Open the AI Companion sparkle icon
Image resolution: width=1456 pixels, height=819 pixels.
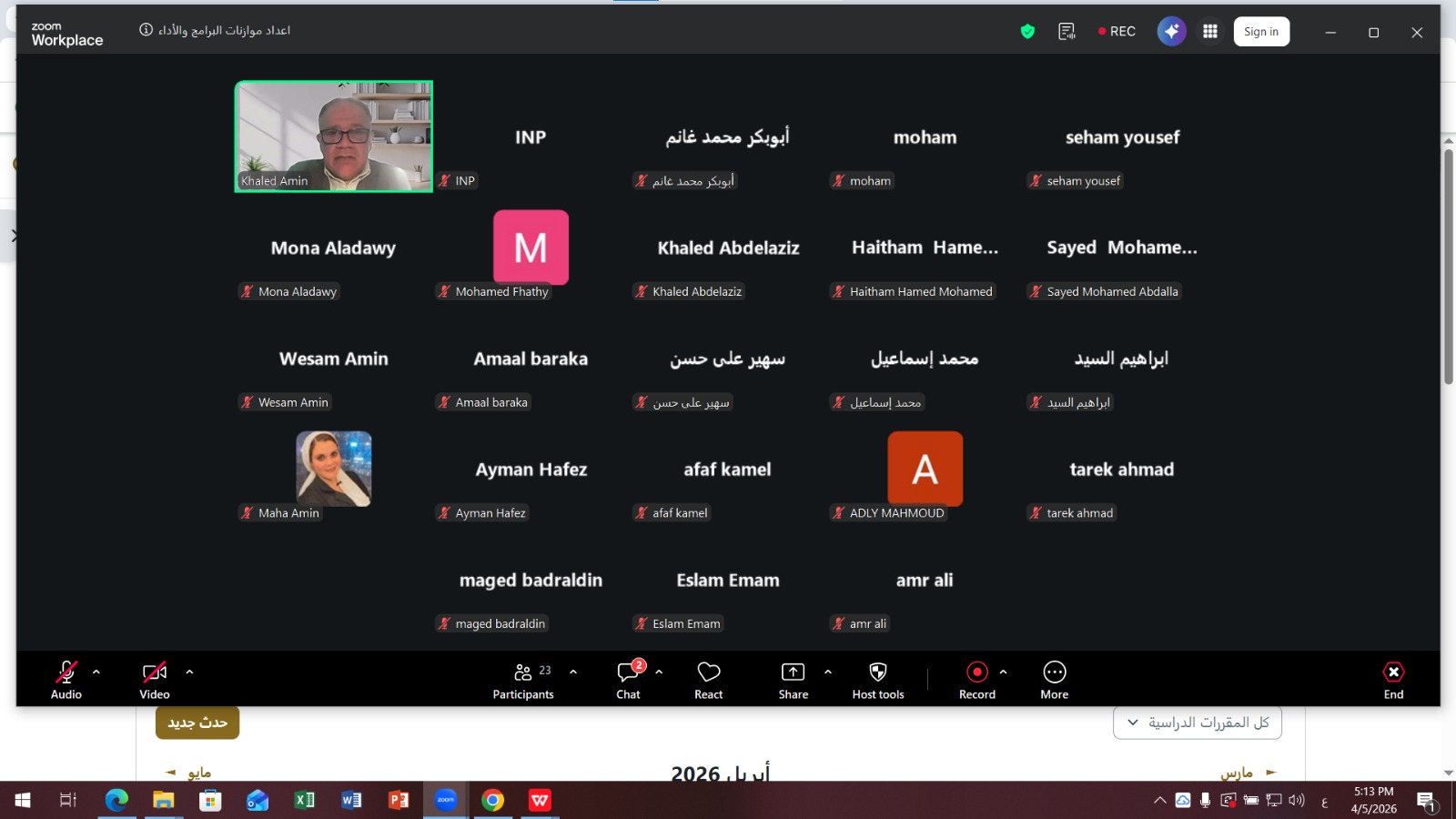click(x=1171, y=31)
